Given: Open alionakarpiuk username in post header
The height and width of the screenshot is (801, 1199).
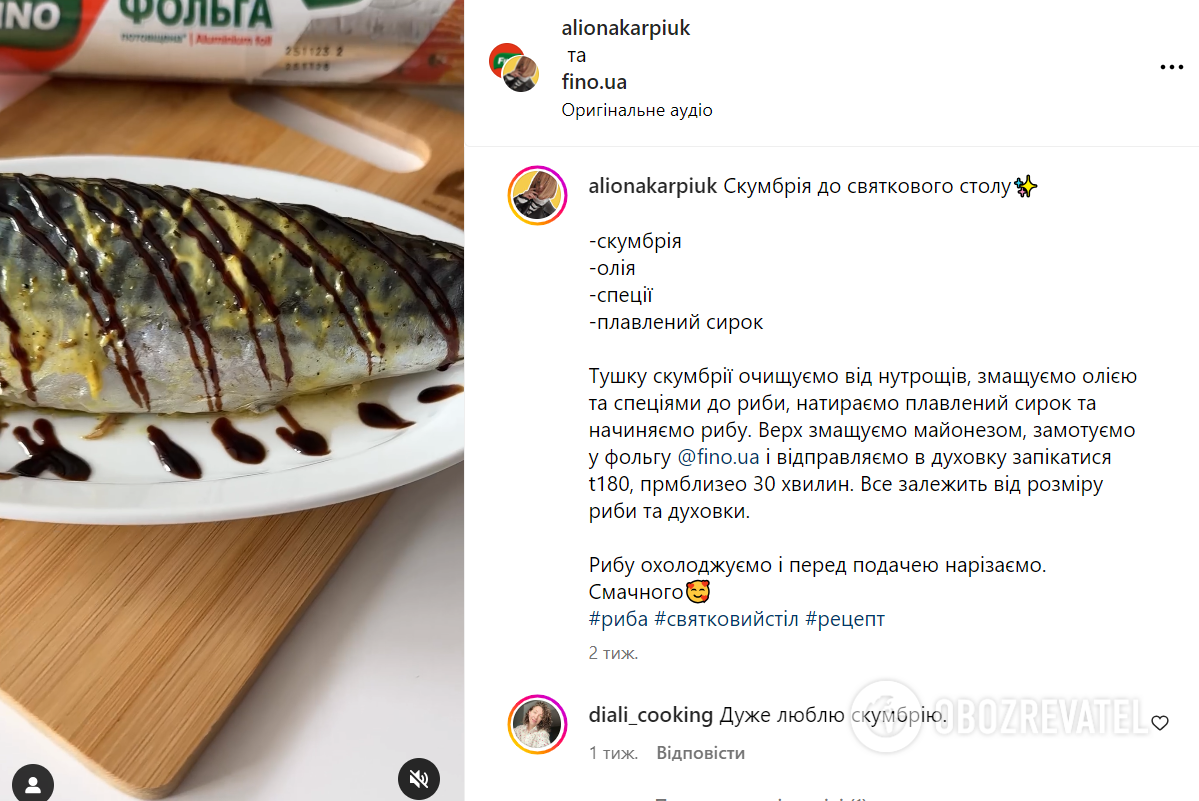Looking at the screenshot, I should [x=625, y=28].
